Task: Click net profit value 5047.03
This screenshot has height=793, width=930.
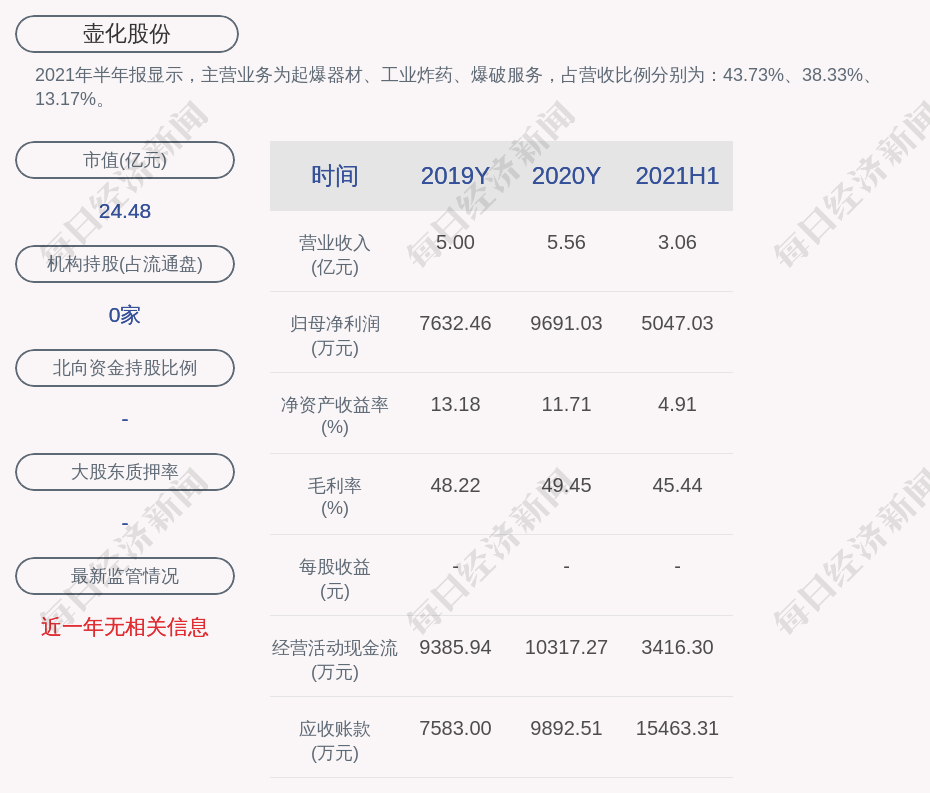Action: 677,323
